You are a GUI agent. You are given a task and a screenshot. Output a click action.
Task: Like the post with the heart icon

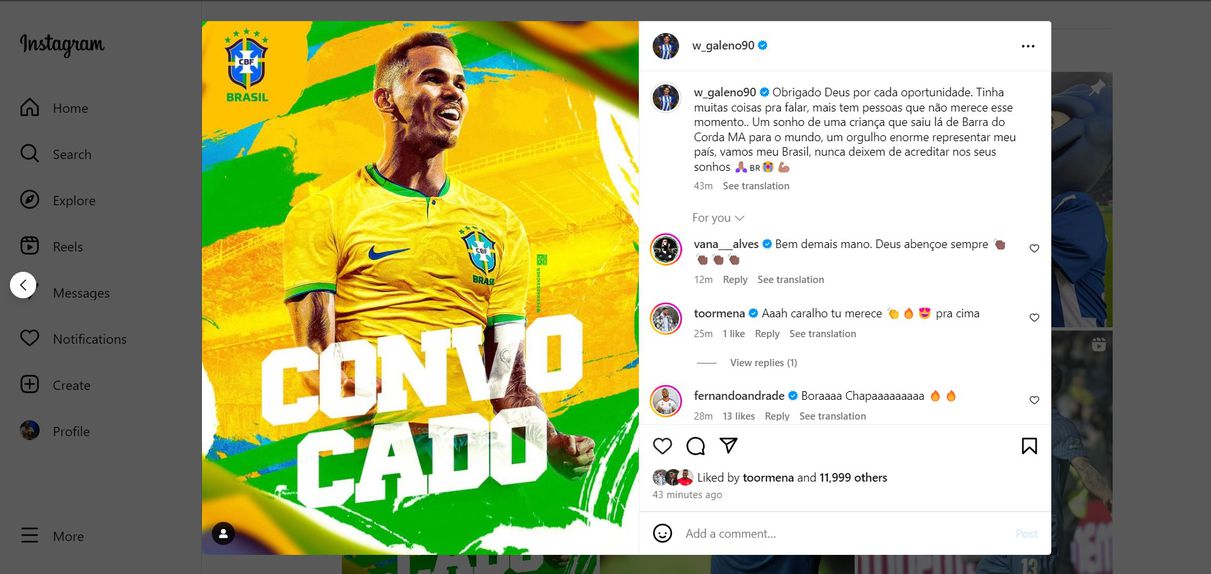[662, 446]
